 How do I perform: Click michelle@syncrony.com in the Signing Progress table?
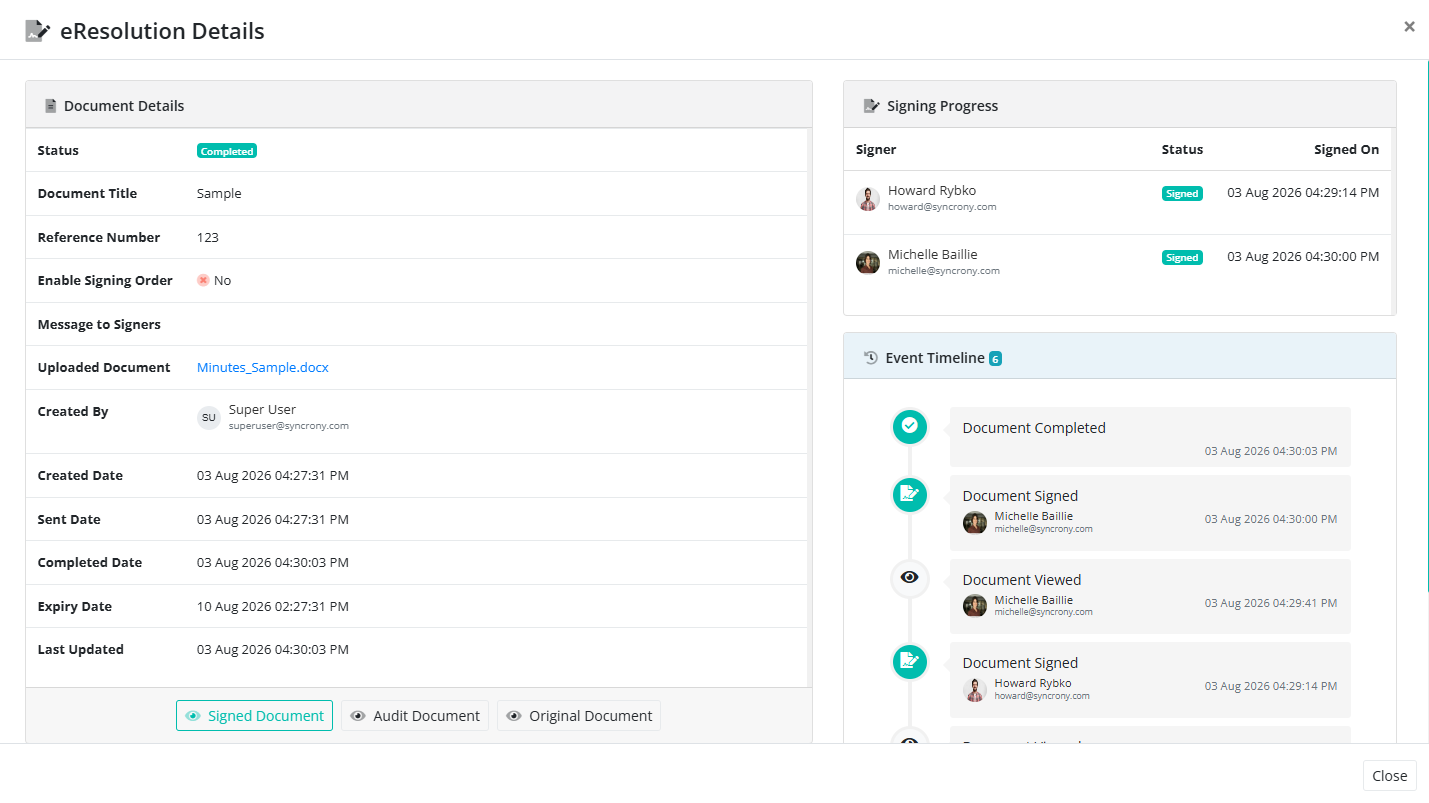pyautogui.click(x=944, y=271)
